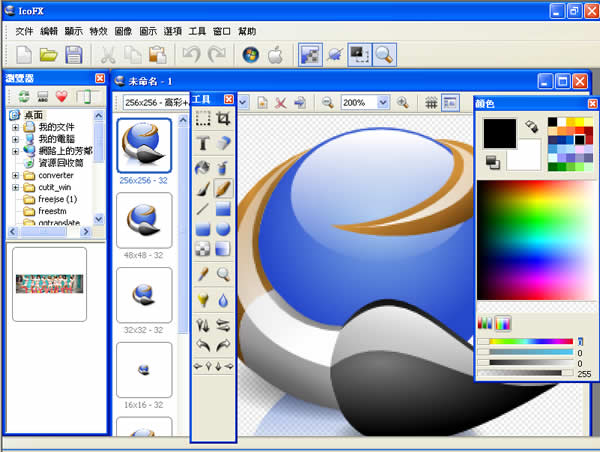Click the Undo arrow icon
Screen dimensions: 600x452
(191, 55)
